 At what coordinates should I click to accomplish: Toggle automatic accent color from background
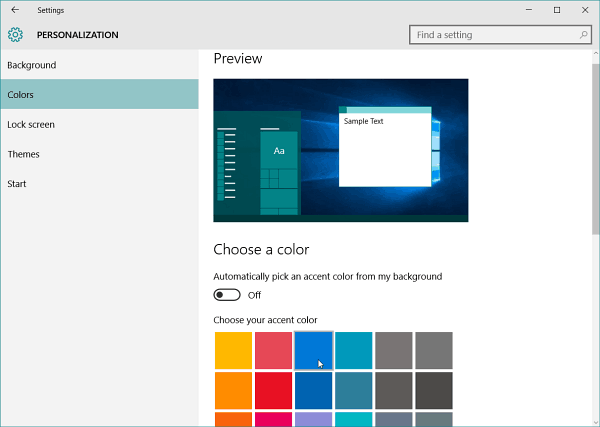coord(227,295)
